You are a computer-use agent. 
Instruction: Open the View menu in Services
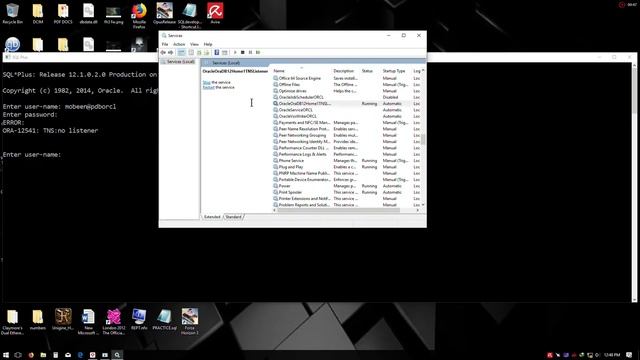(x=194, y=44)
